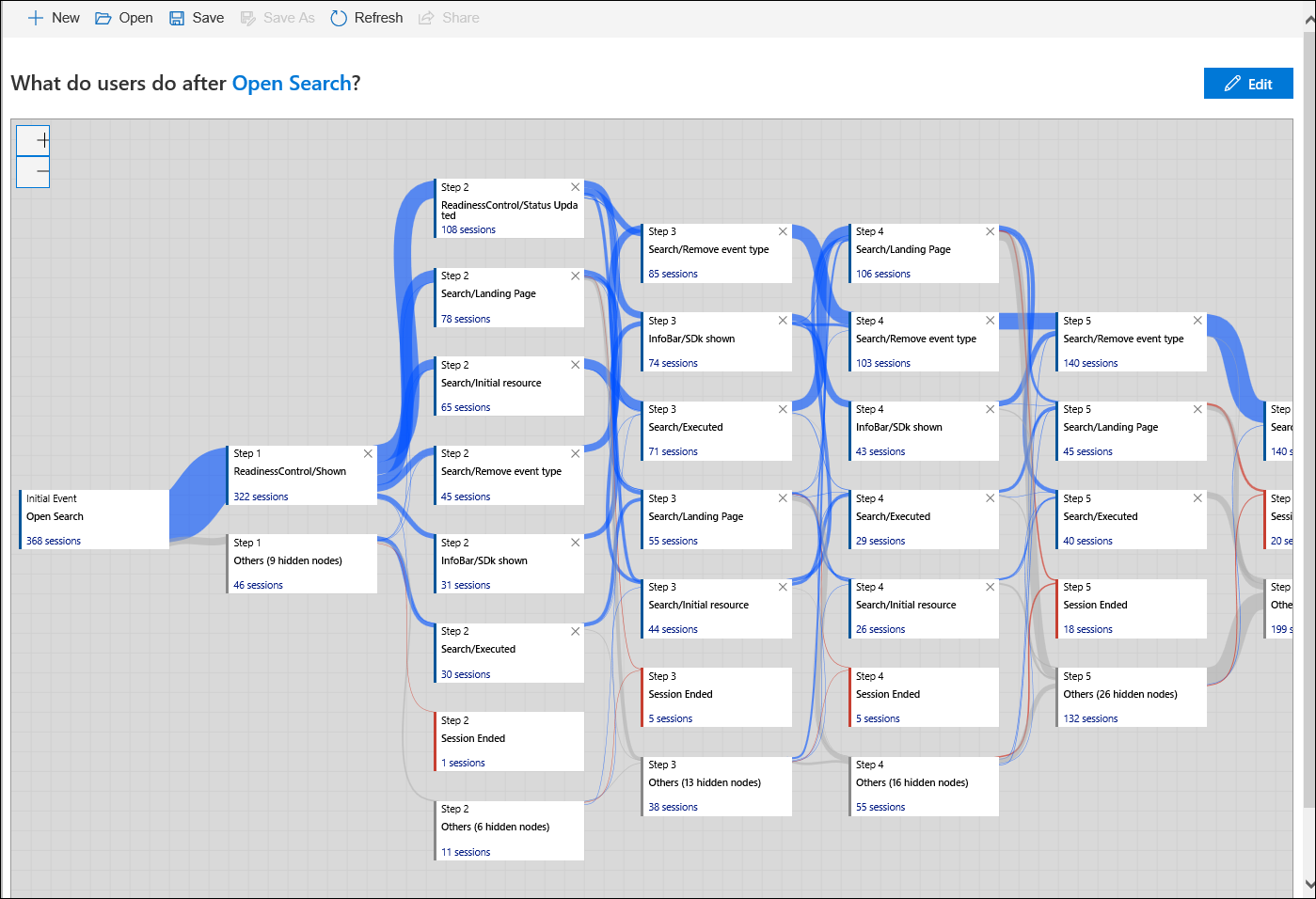This screenshot has width=1316, height=899.
Task: Close Step 2 ReadinessControl/Status Updated node
Action: 576,187
